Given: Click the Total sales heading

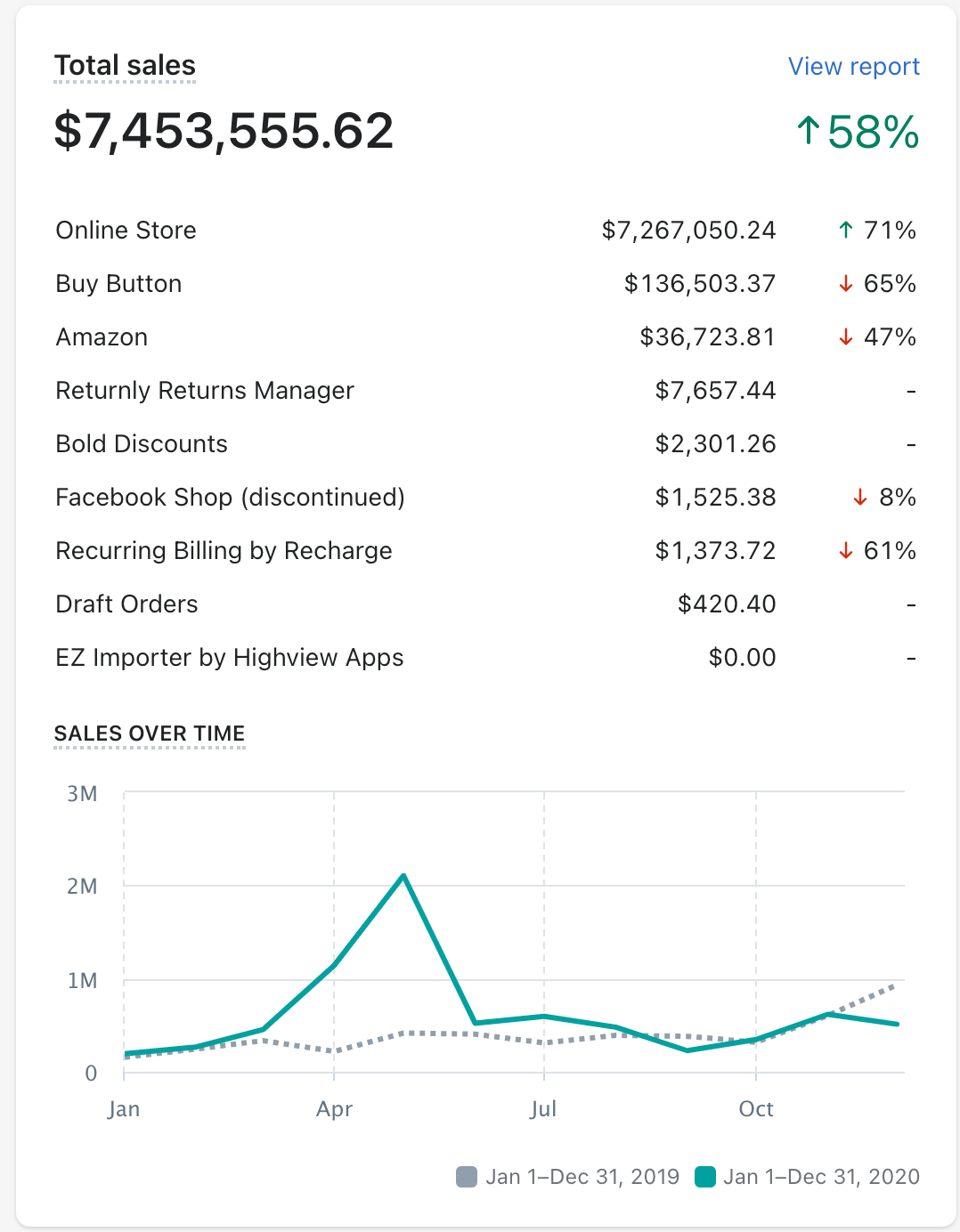Looking at the screenshot, I should coord(125,66).
